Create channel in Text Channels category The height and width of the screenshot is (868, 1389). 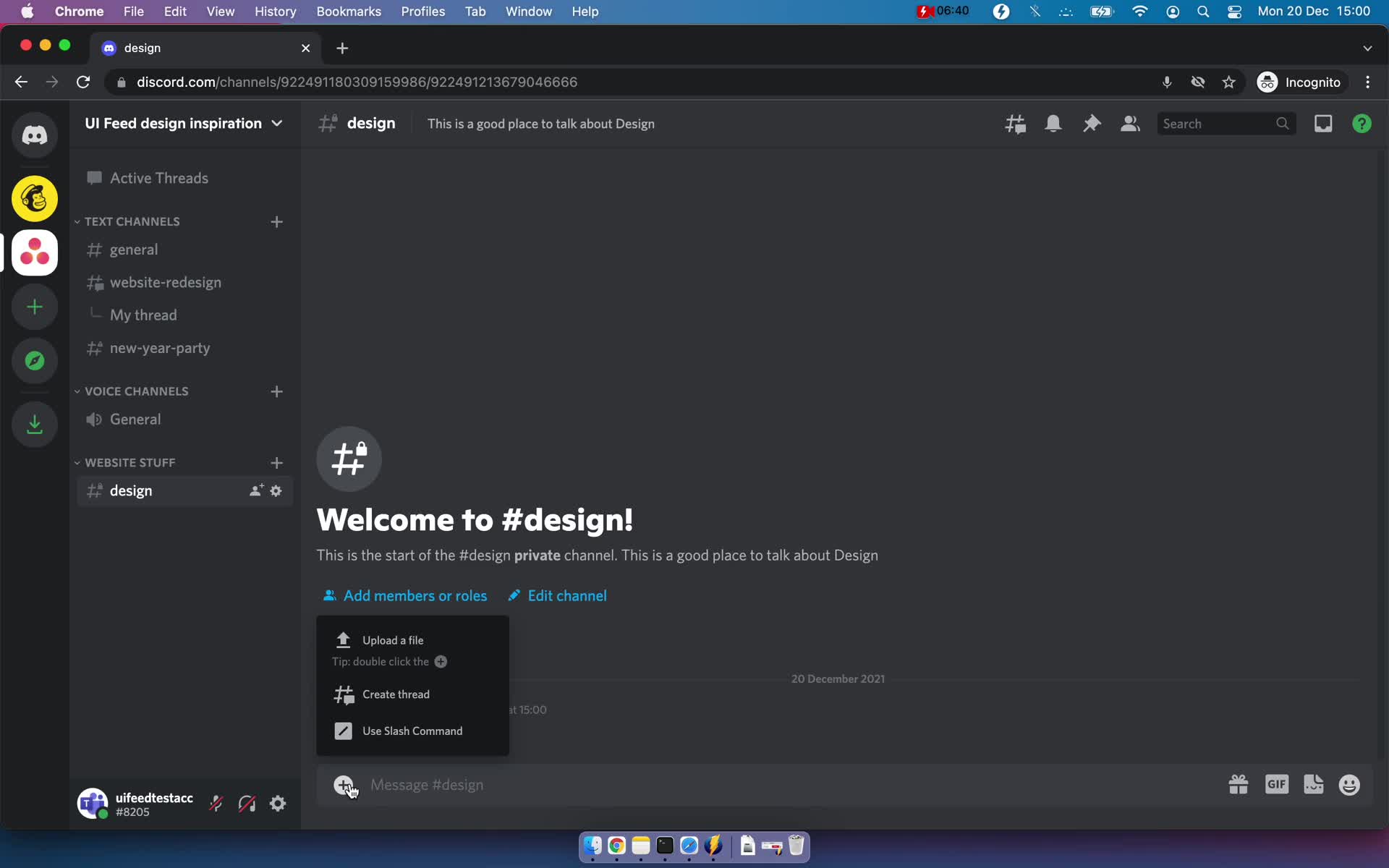pyautogui.click(x=276, y=221)
